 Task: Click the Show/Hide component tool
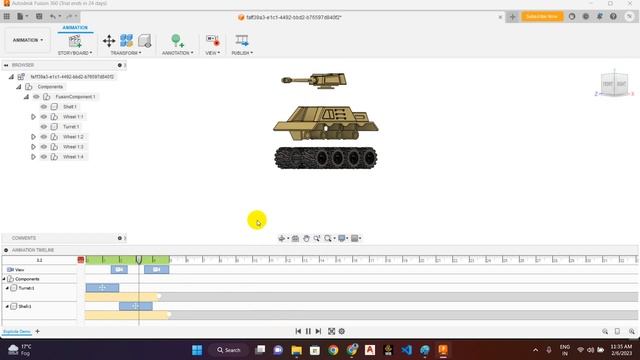coord(144,41)
